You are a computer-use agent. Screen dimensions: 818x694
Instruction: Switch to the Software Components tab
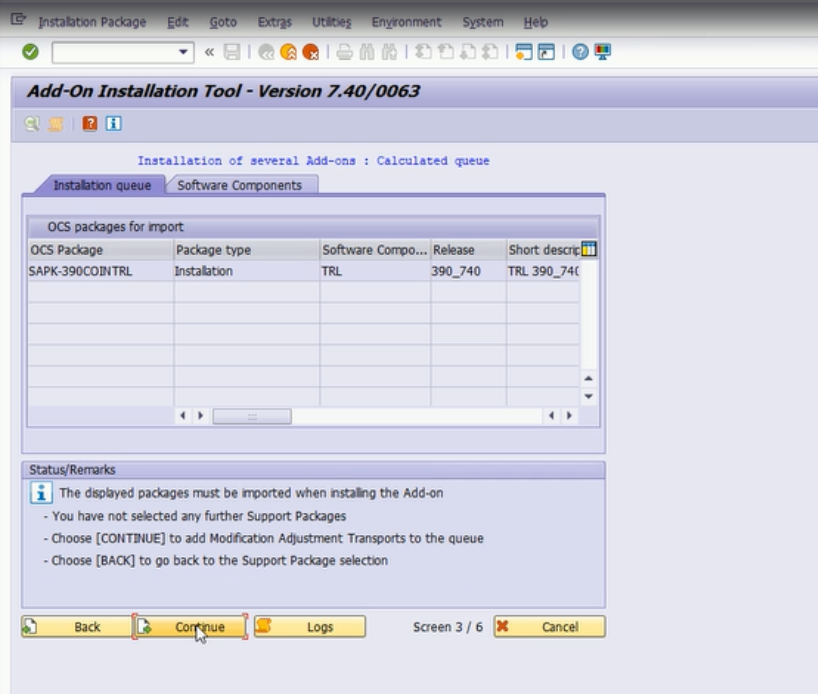click(239, 185)
